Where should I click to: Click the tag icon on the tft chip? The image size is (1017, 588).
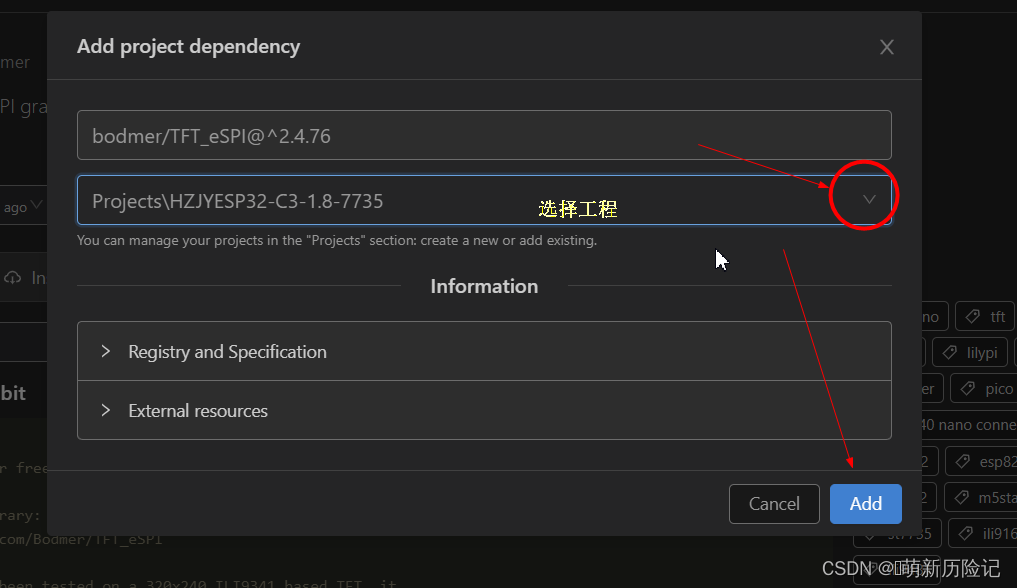pos(971,317)
